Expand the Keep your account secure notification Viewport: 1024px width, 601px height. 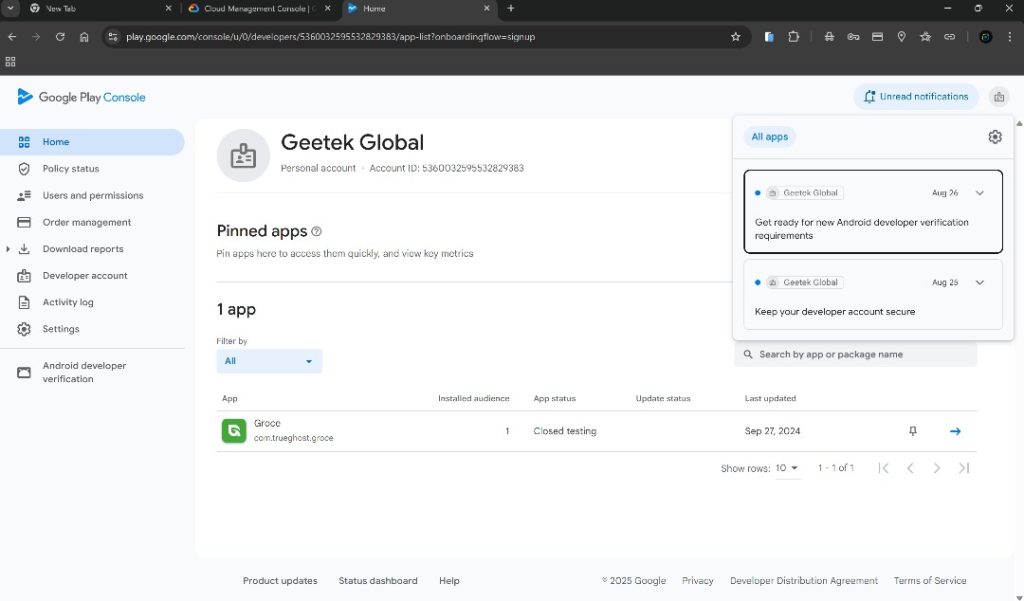click(x=979, y=283)
